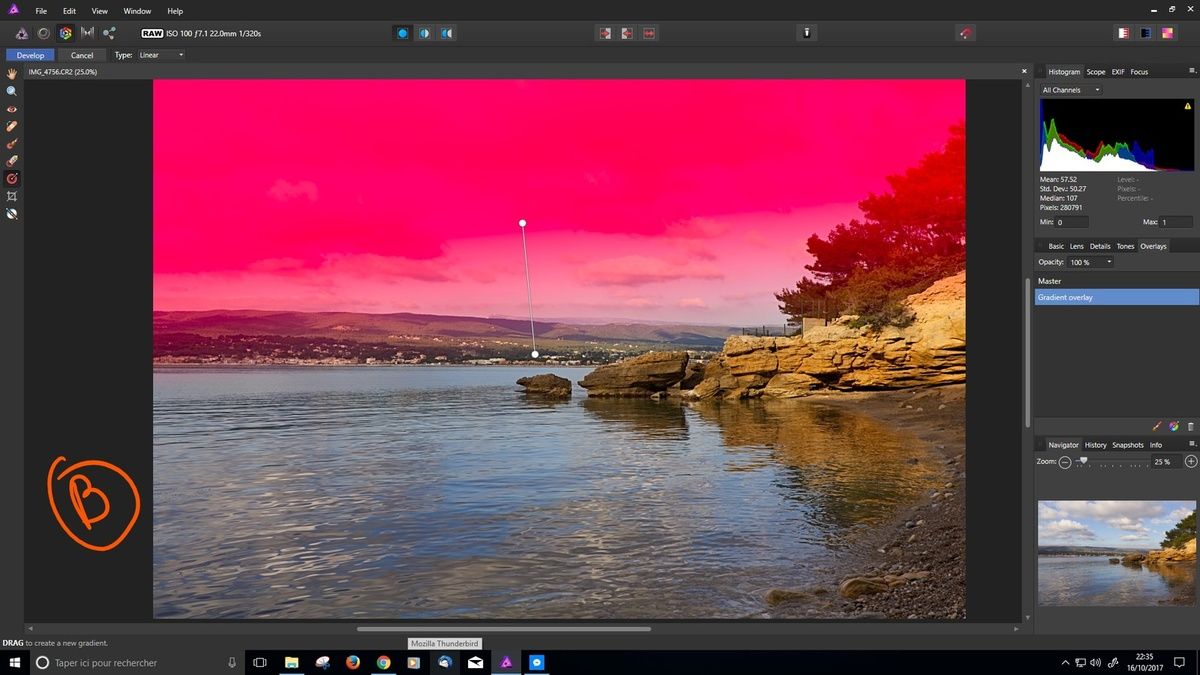Screen dimensions: 1200x675
Task: Select the Blemish Removal tool
Action: coord(12,126)
